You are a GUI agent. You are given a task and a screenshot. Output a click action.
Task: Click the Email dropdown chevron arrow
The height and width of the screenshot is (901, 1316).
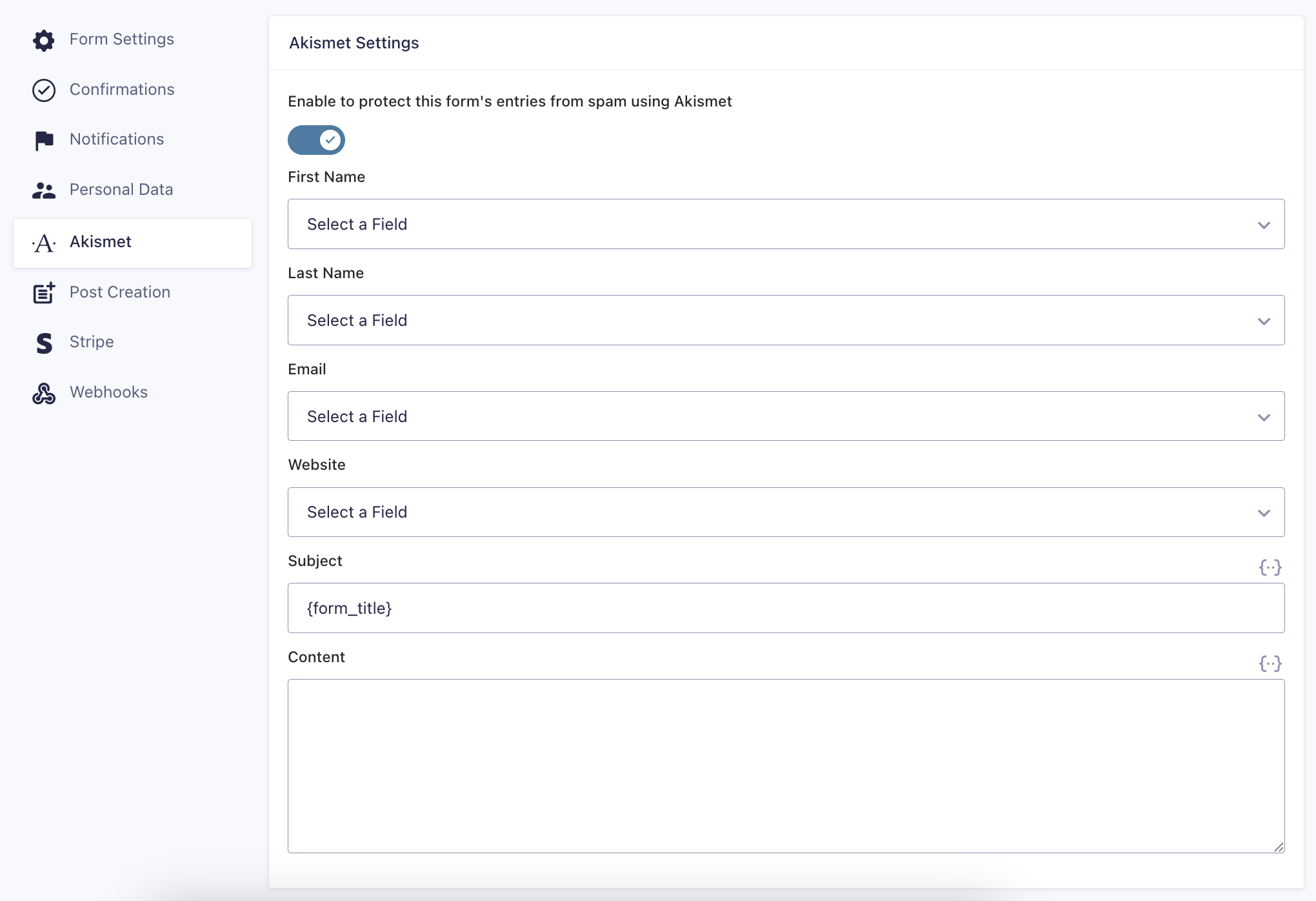click(1264, 418)
